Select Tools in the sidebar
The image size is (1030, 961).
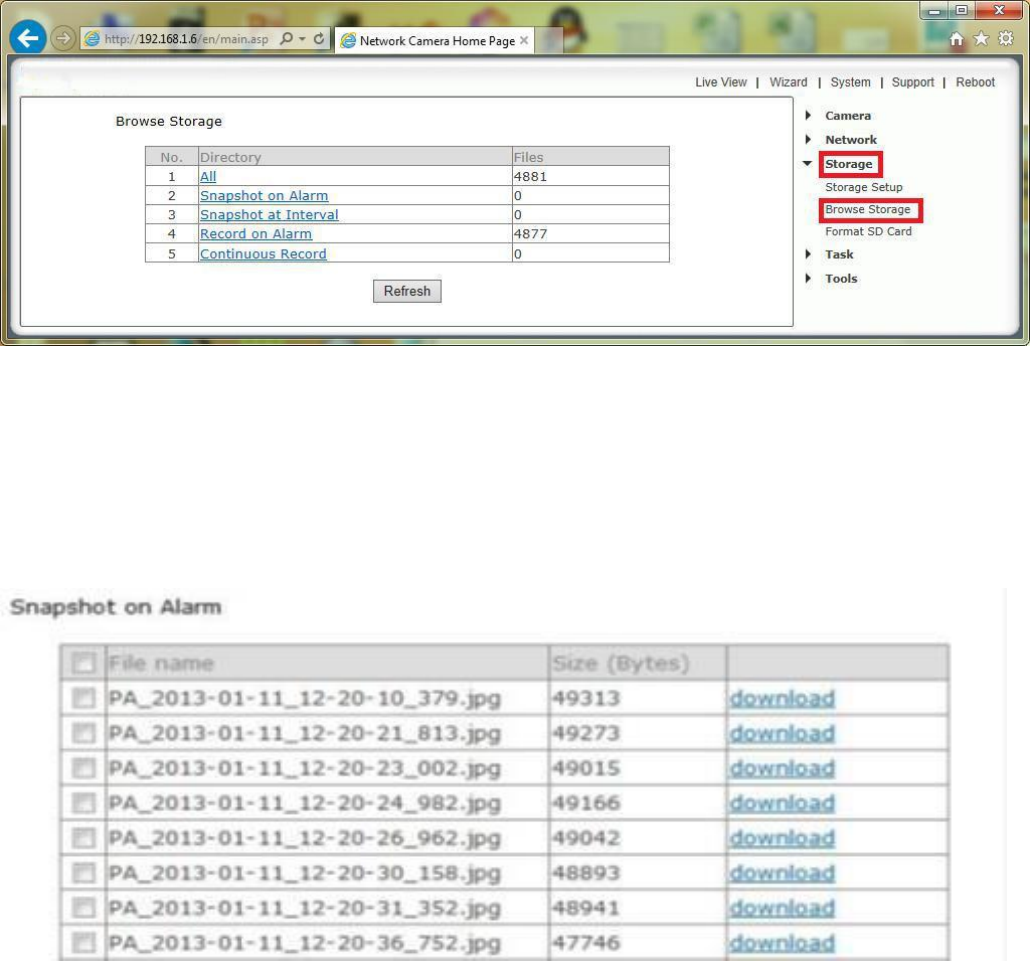[841, 279]
